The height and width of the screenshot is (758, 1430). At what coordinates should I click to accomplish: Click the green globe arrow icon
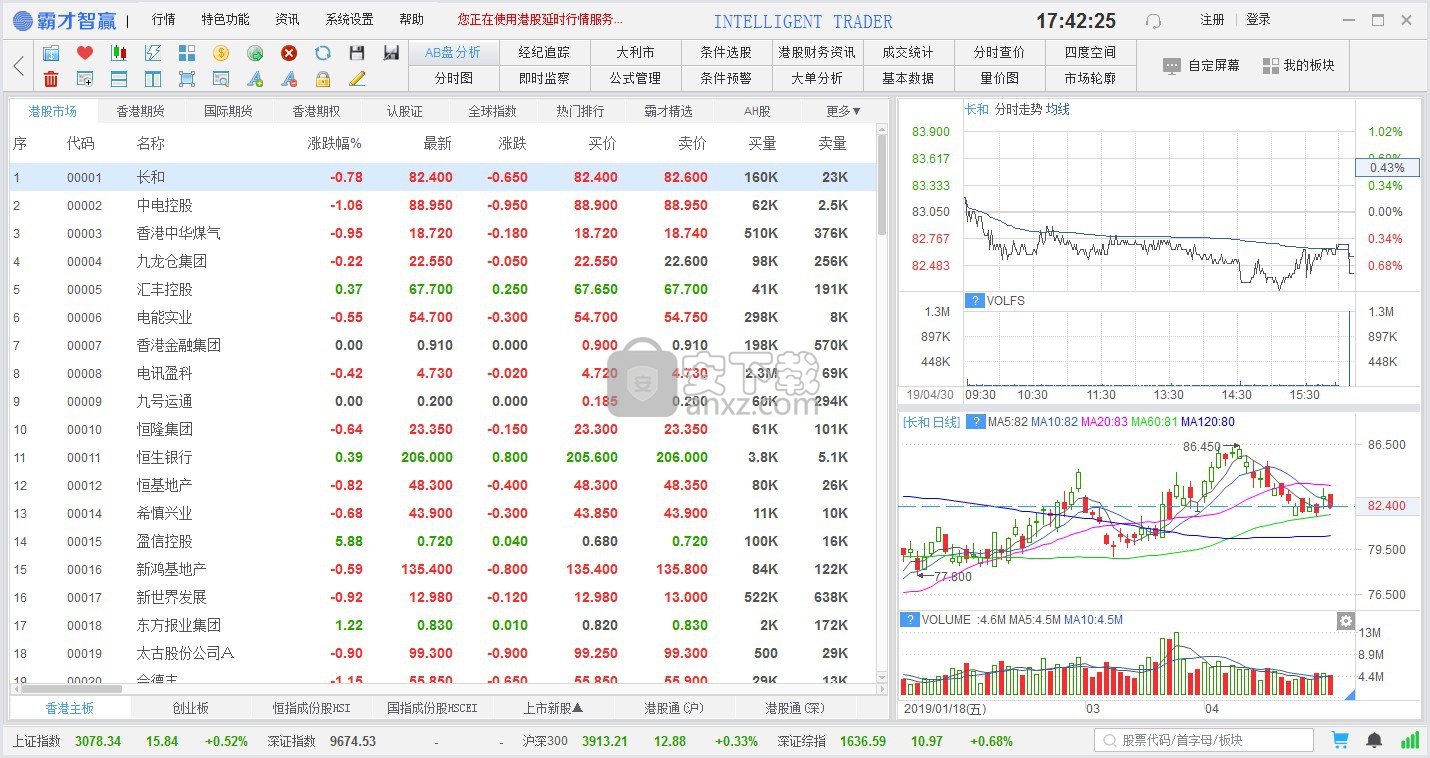coord(255,53)
